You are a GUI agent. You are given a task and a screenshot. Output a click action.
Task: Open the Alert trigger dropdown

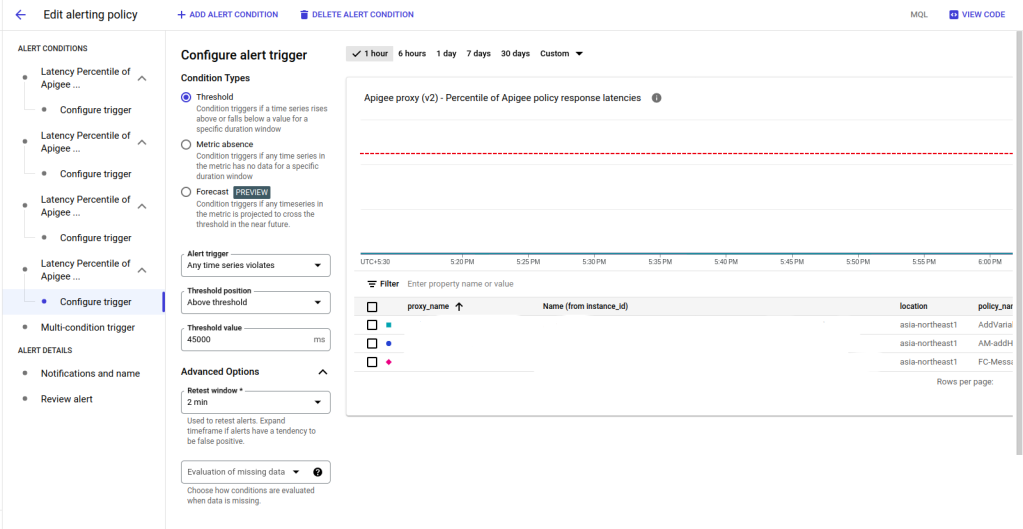256,265
